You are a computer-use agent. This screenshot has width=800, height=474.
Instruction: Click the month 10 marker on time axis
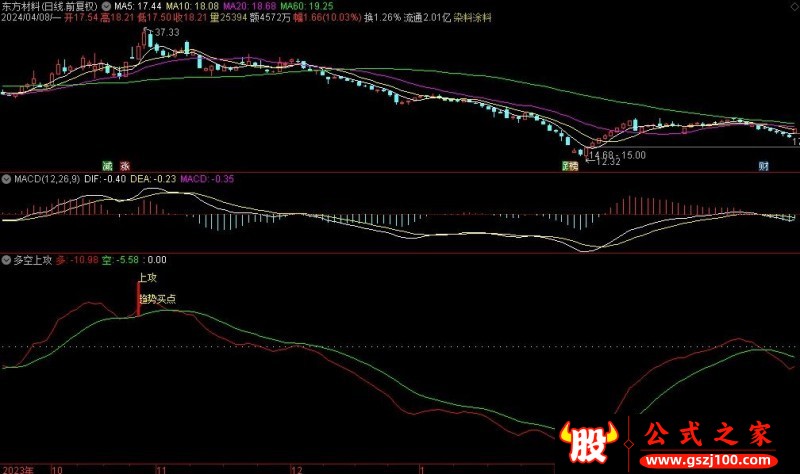[x=57, y=469]
